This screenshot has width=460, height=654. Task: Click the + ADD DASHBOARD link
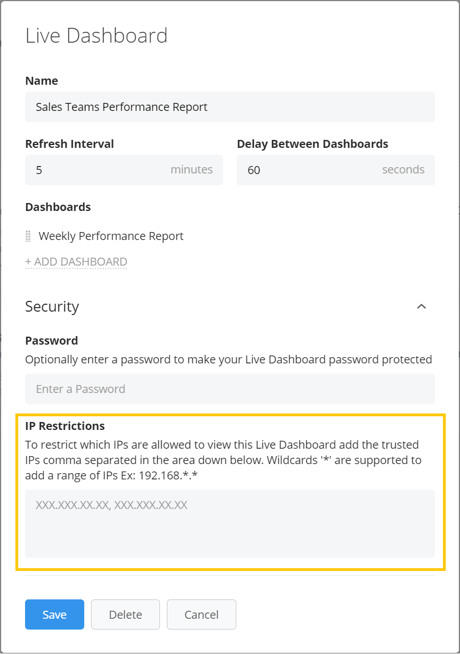76,262
